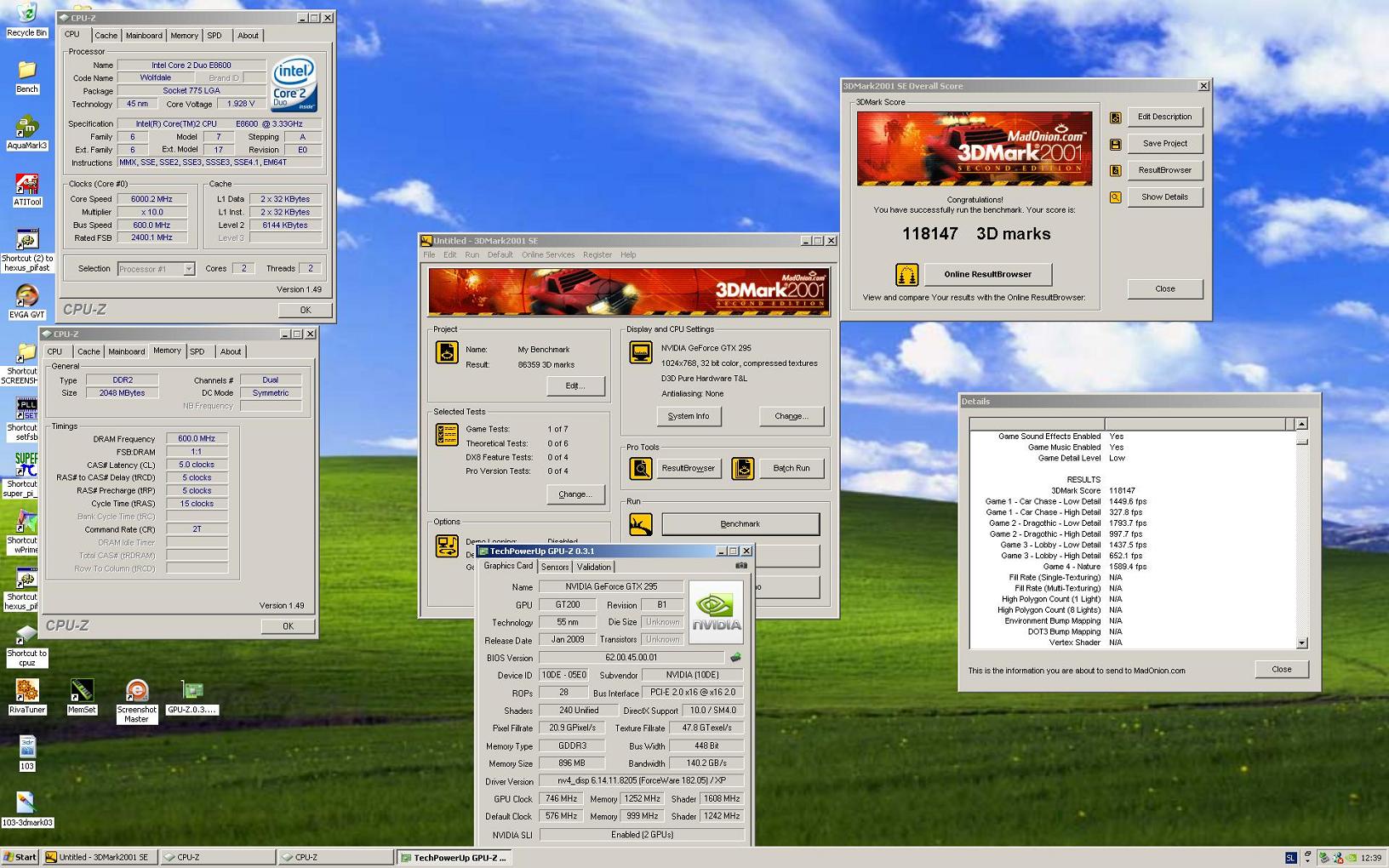
Task: Click the NVIDIA logo in GPU-Z
Action: 716,612
